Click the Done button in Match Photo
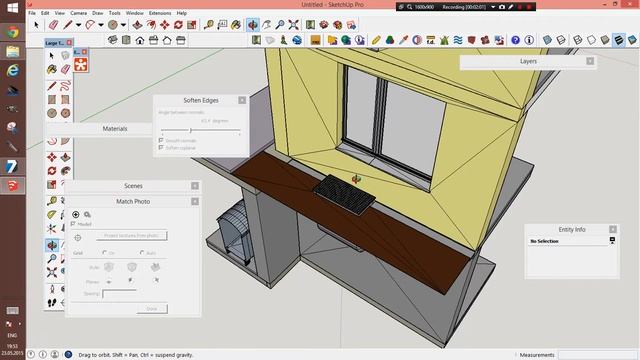 [x=152, y=309]
